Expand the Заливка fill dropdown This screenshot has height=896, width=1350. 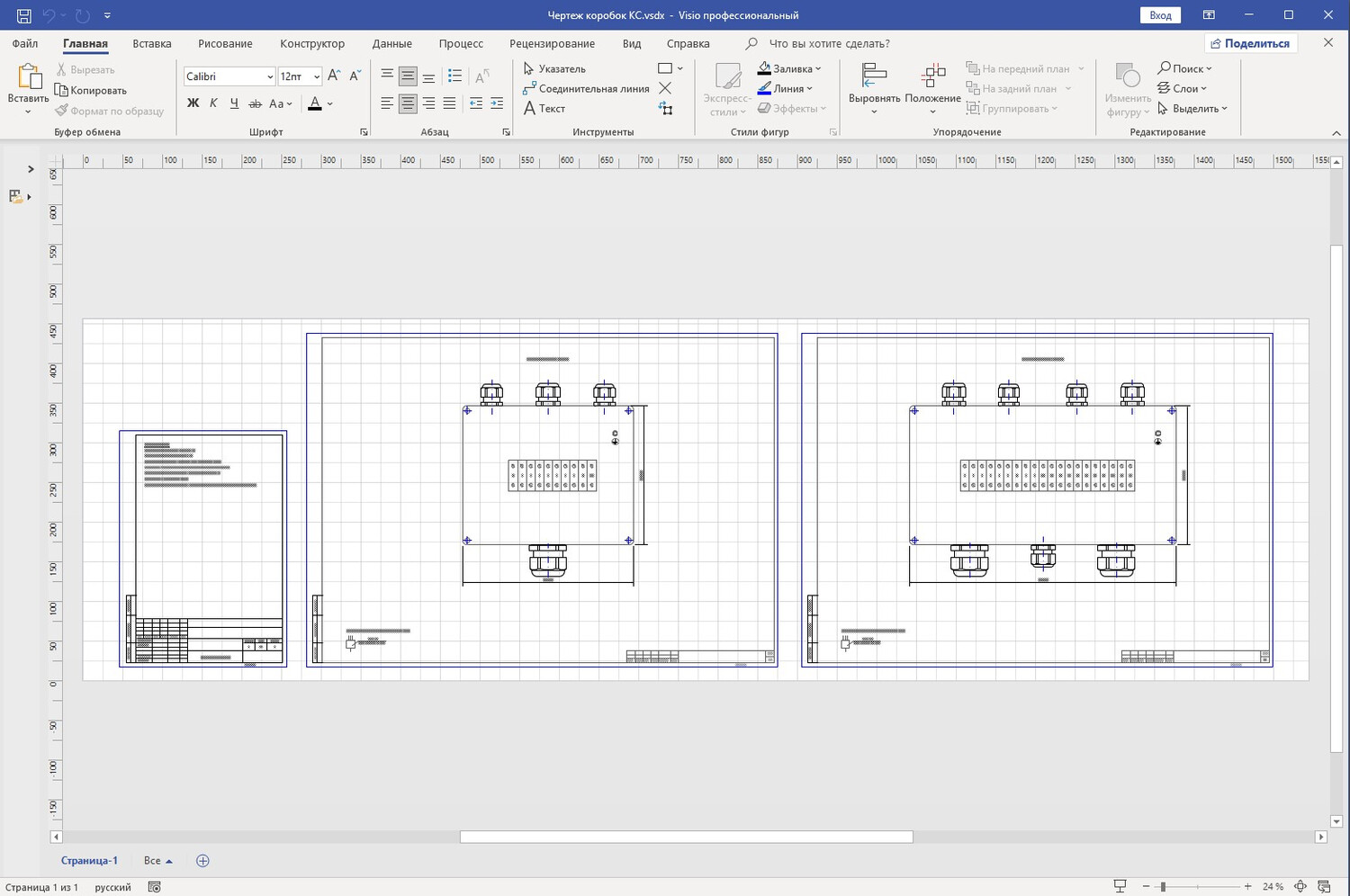click(x=818, y=68)
